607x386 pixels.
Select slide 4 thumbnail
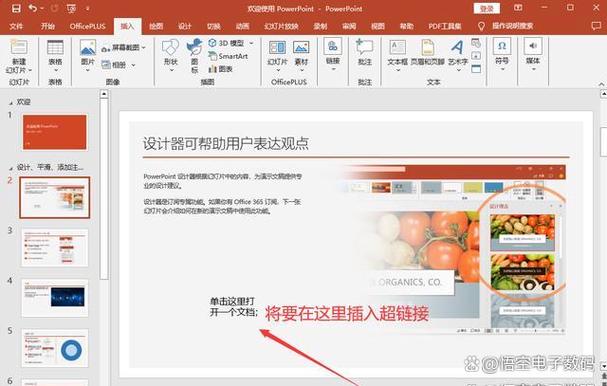[x=55, y=298]
